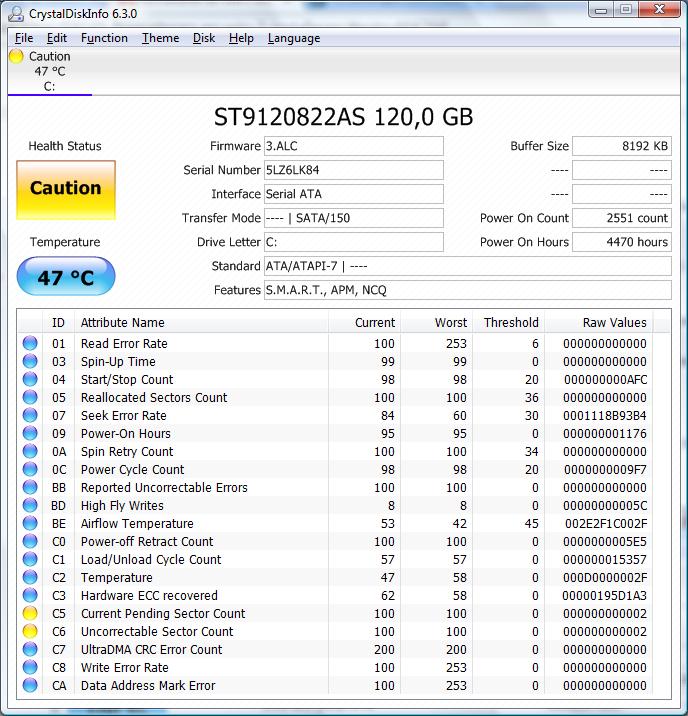Select the Uncorrectable Sector Count text
The height and width of the screenshot is (716, 688).
click(x=157, y=632)
